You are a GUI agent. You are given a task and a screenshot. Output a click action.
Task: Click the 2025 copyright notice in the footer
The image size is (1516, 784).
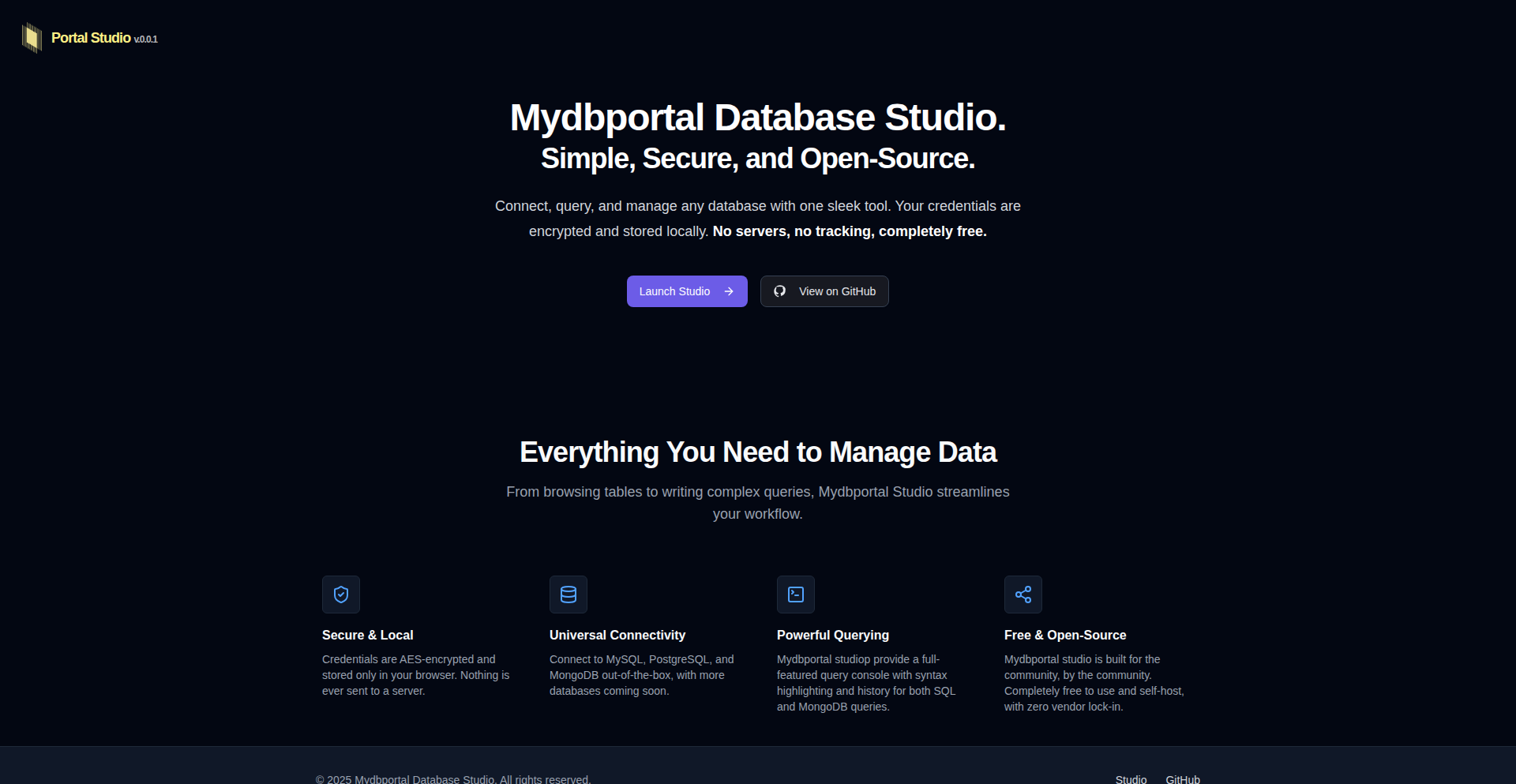tap(453, 778)
